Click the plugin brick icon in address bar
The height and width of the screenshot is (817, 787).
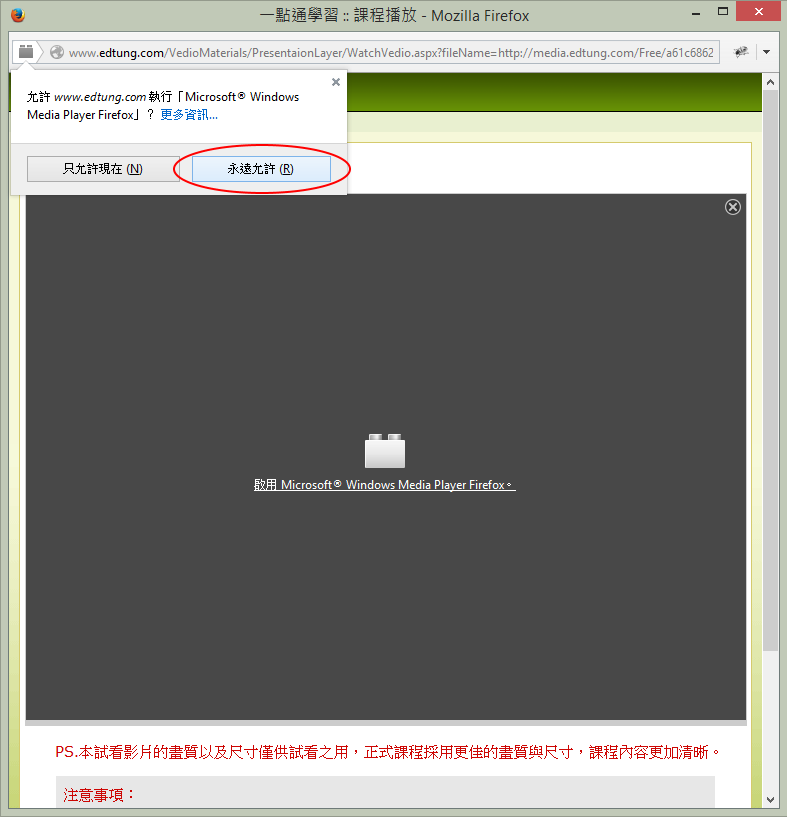[26, 52]
